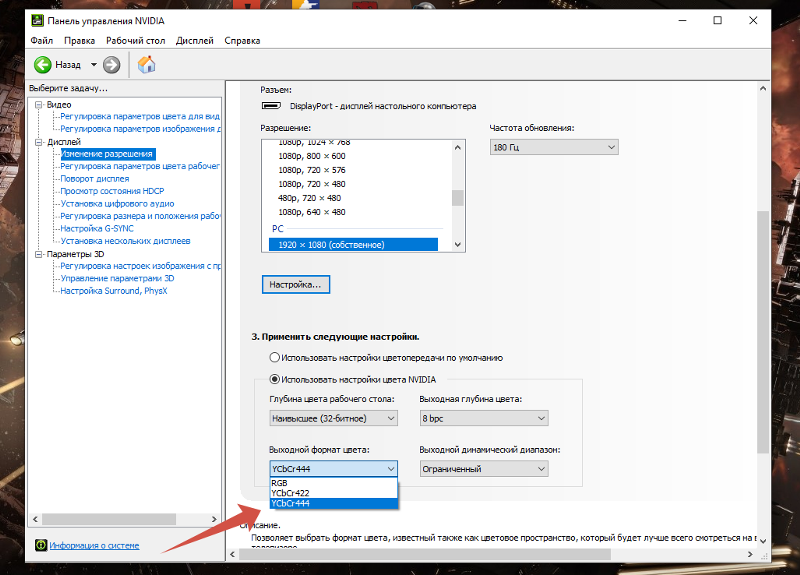Open Регулировка параметров цвета рабочего стола

140,166
